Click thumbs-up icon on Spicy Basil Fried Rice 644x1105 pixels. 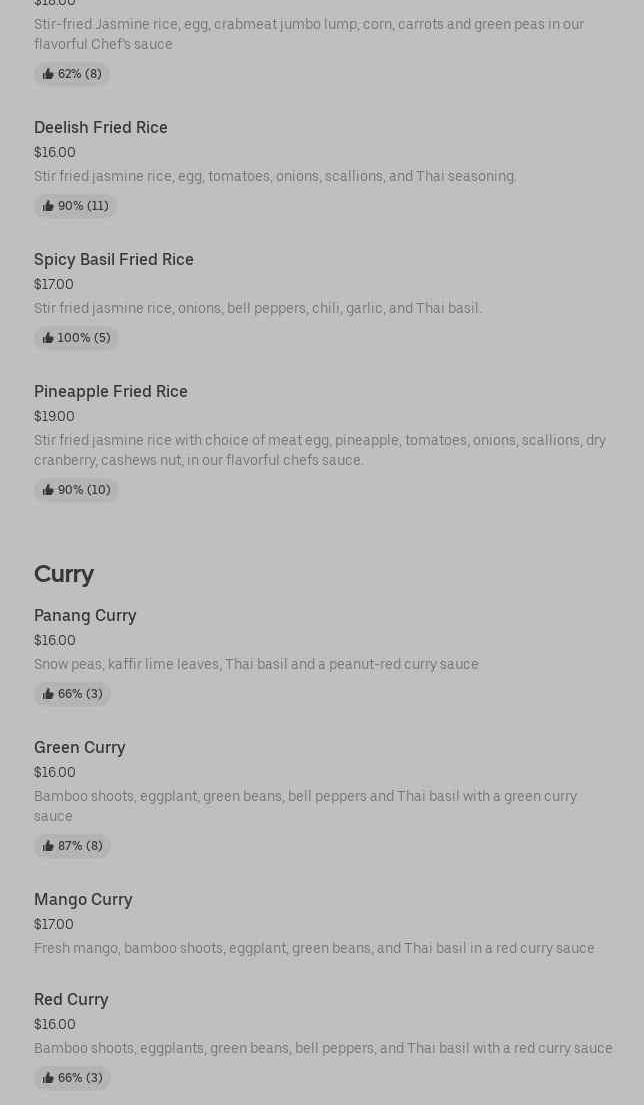point(48,338)
